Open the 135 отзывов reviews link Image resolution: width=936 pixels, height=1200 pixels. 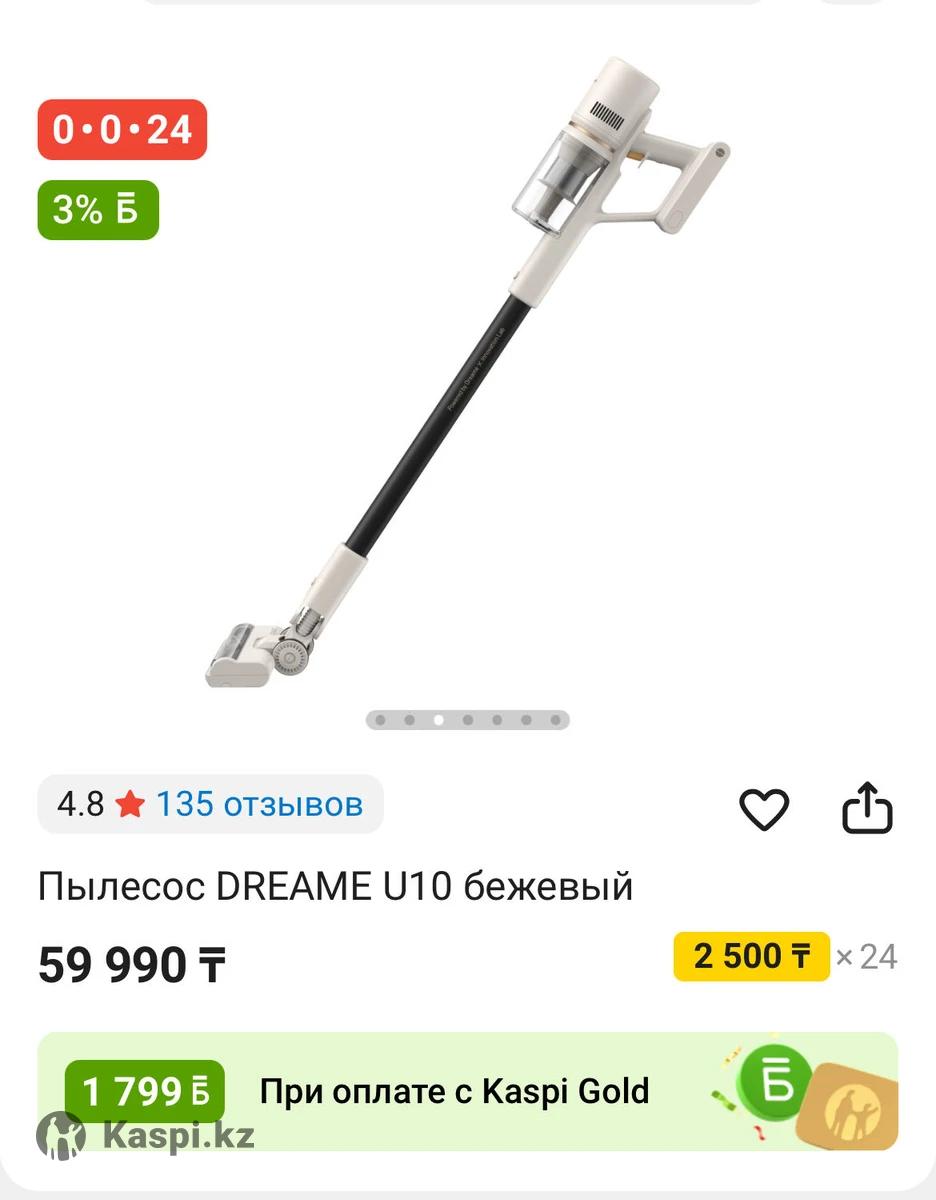pyautogui.click(x=259, y=804)
